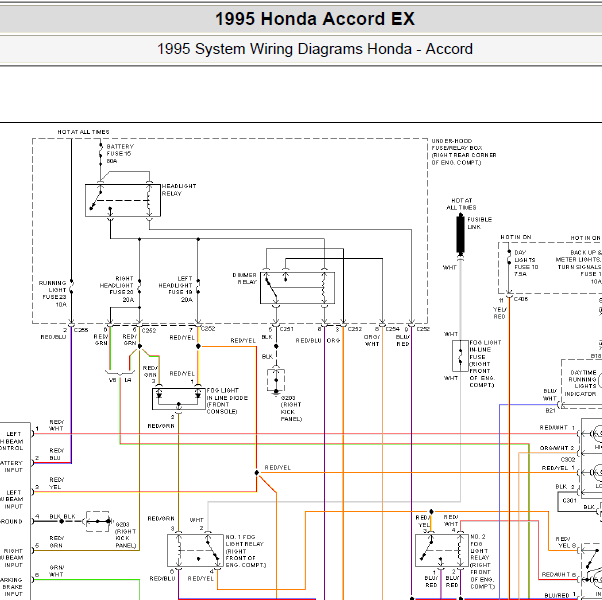Click the 1995 Honda Accord EX title

click(x=315, y=19)
